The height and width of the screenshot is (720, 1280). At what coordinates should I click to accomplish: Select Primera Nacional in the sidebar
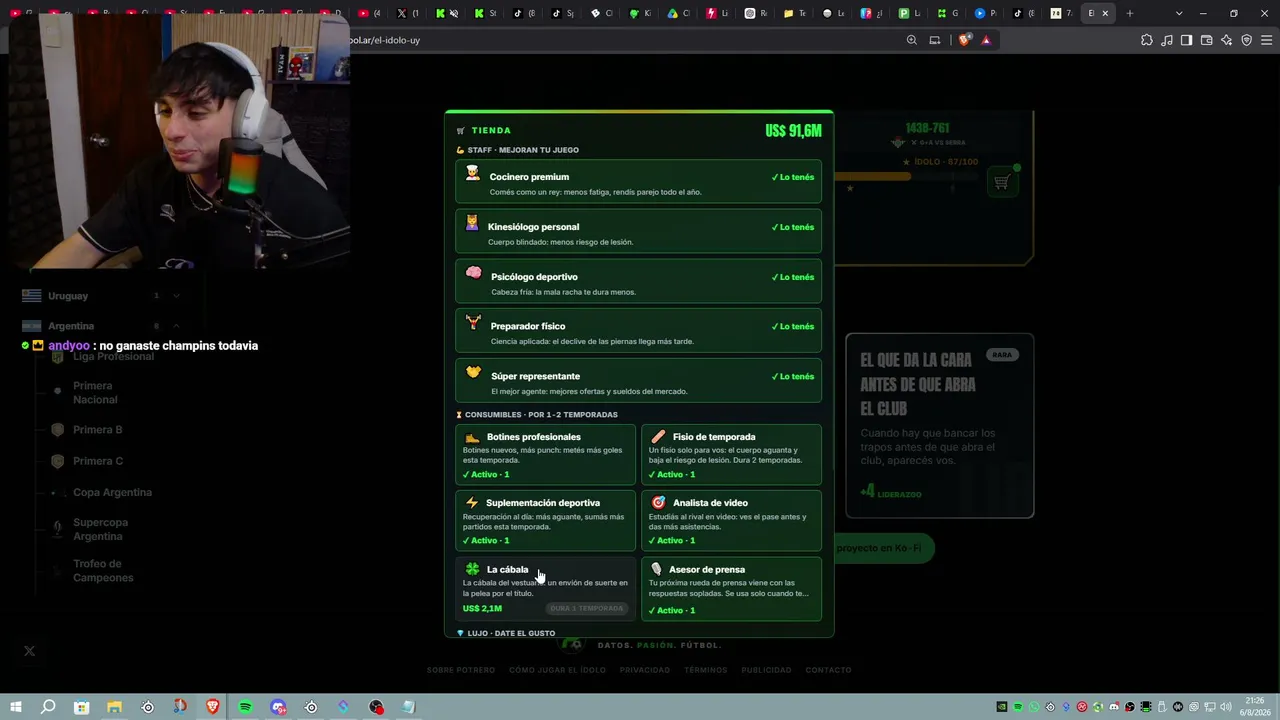coord(95,393)
